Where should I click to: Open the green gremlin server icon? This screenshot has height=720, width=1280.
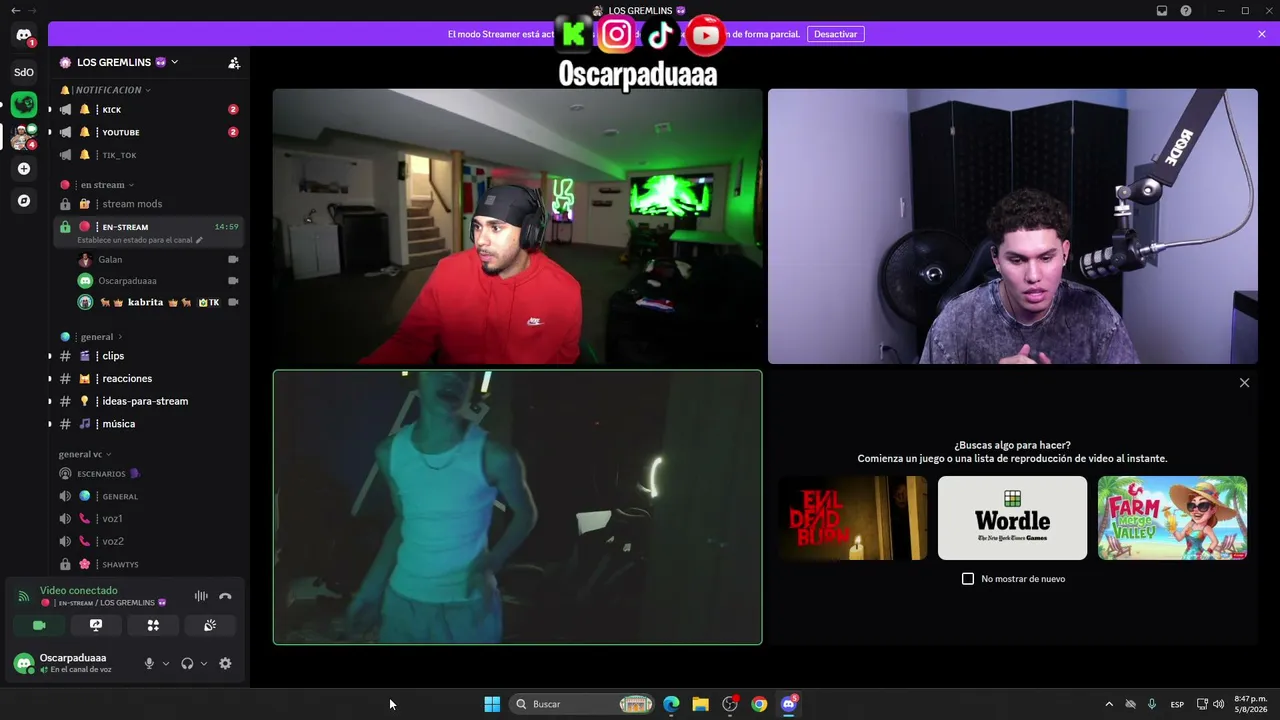24,104
